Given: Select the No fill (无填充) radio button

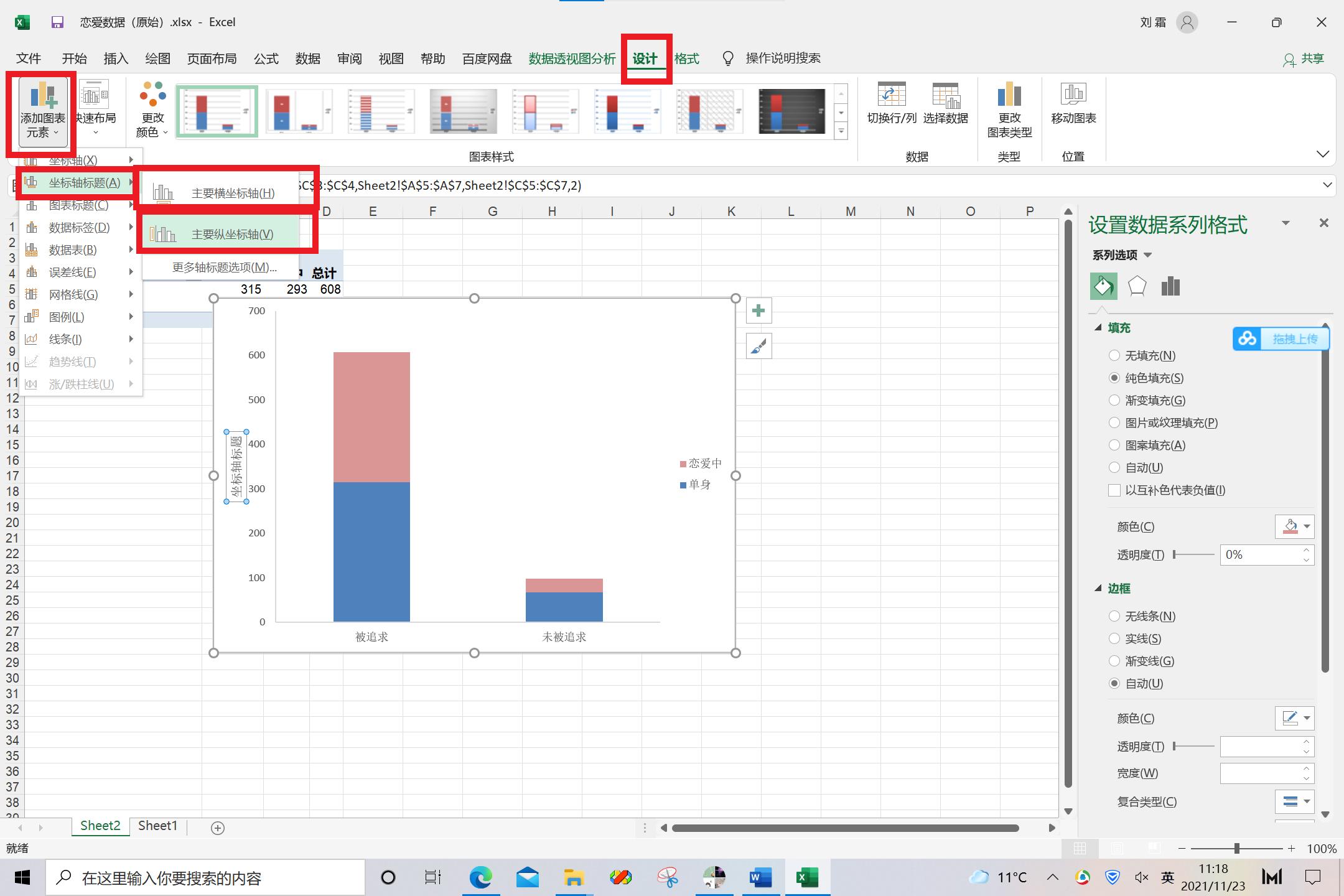Looking at the screenshot, I should click(x=1114, y=355).
